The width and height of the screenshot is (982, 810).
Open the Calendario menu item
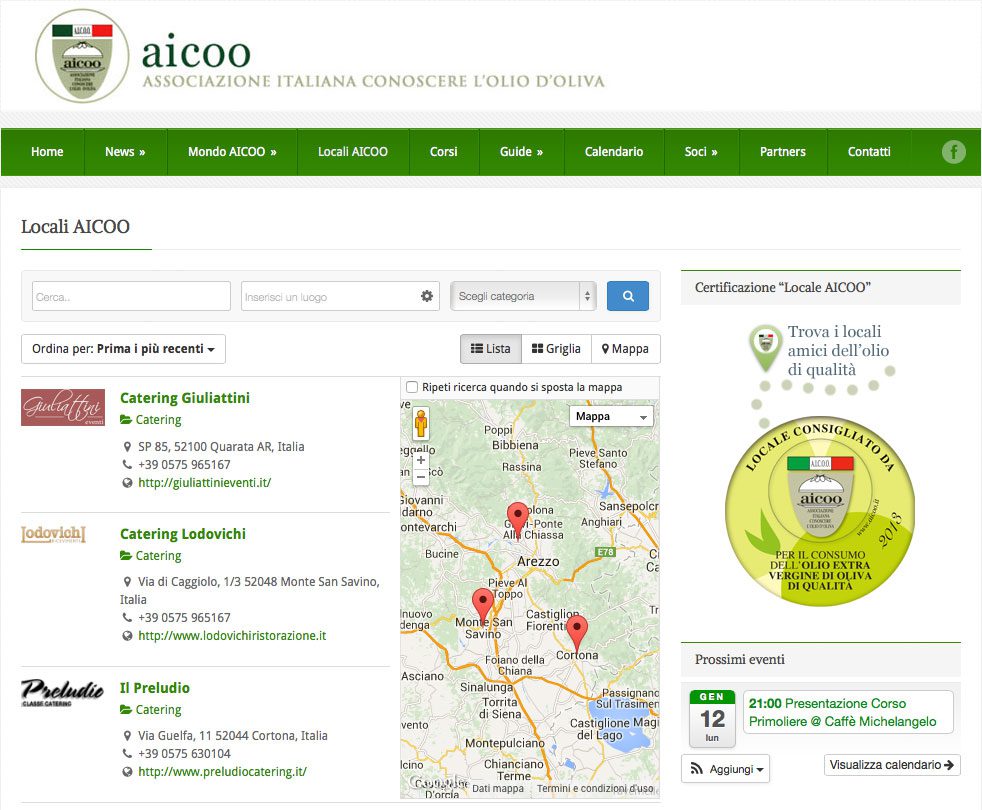pyautogui.click(x=613, y=152)
